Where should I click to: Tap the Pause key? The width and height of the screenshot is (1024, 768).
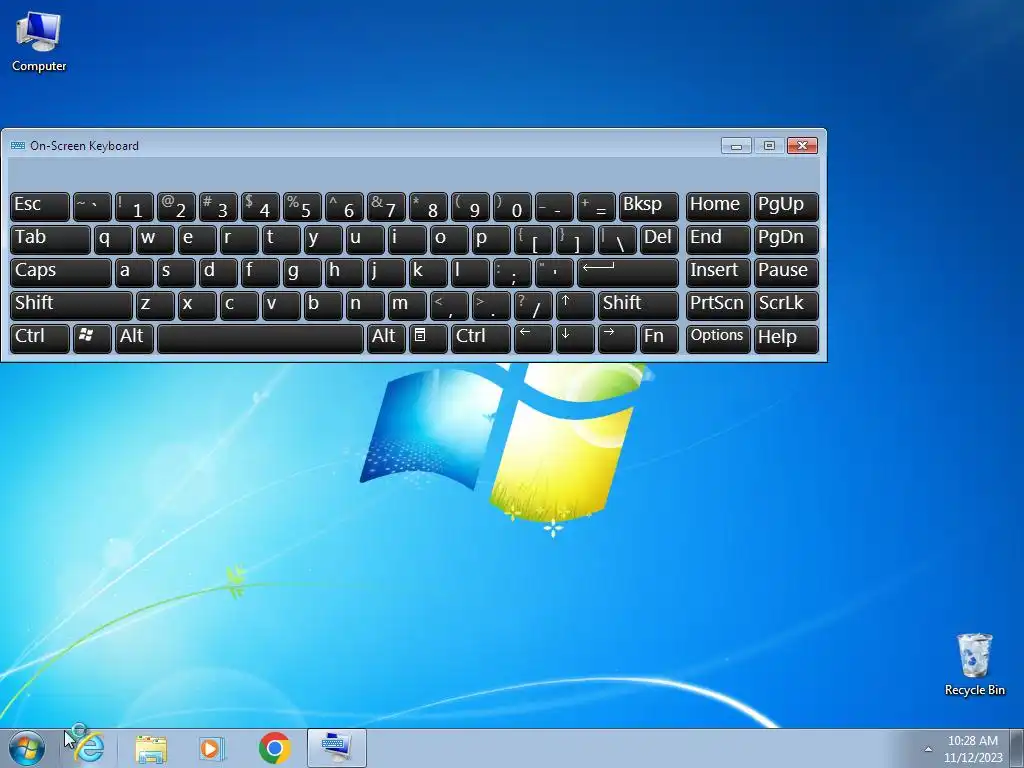786,272
